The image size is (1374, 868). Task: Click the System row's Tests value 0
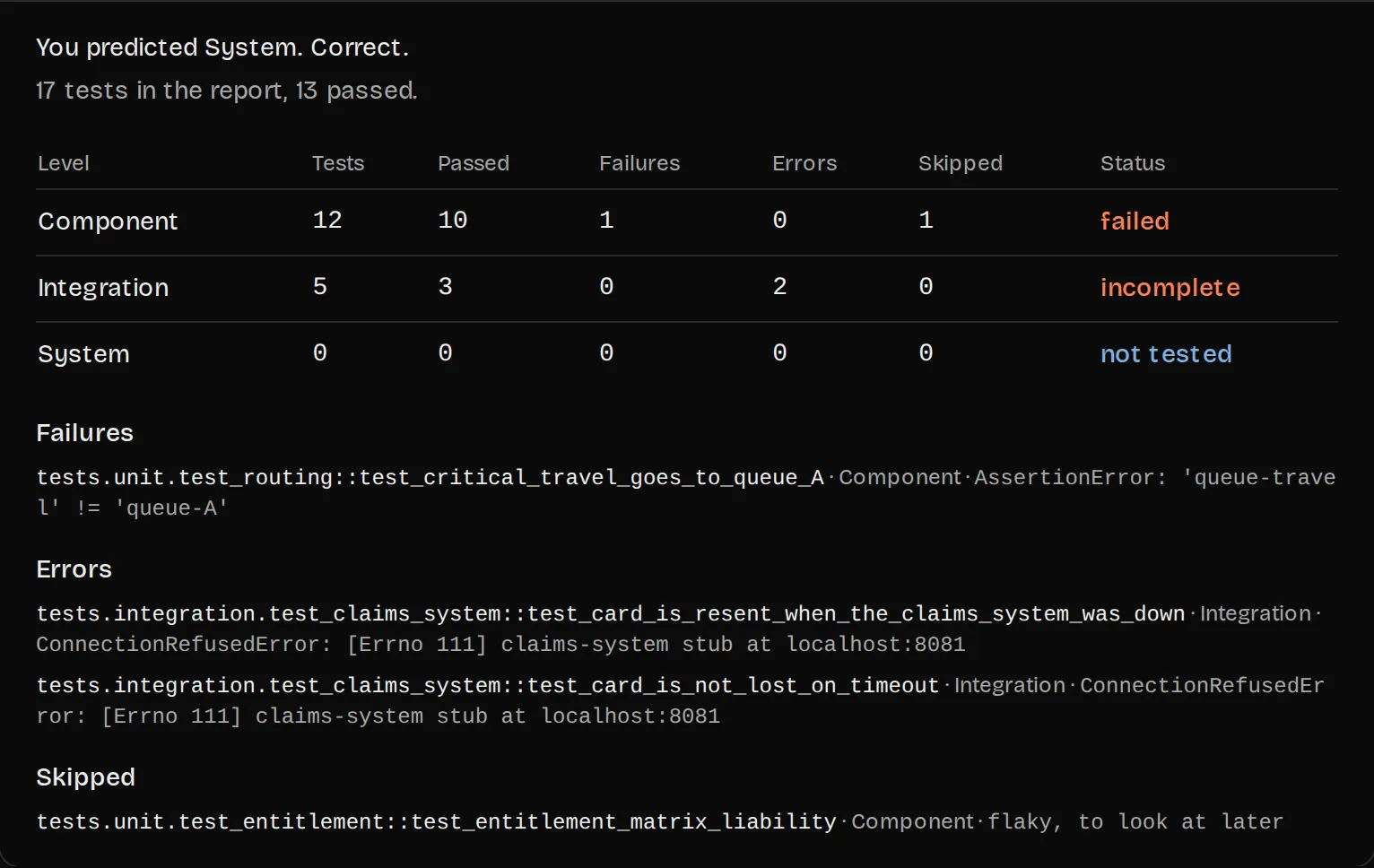(x=320, y=353)
